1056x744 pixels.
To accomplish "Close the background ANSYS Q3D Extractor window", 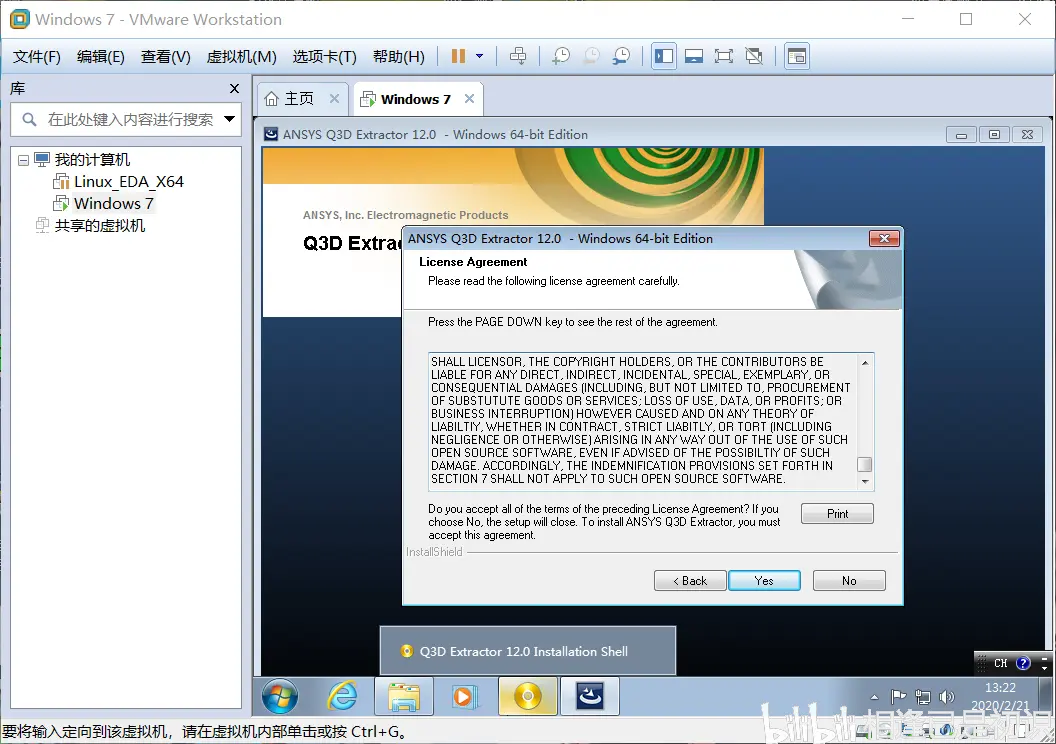I will click(1027, 135).
